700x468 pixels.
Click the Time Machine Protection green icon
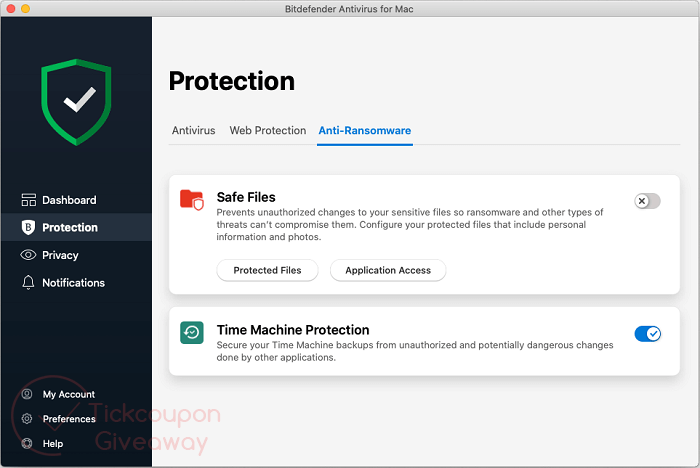[192, 333]
